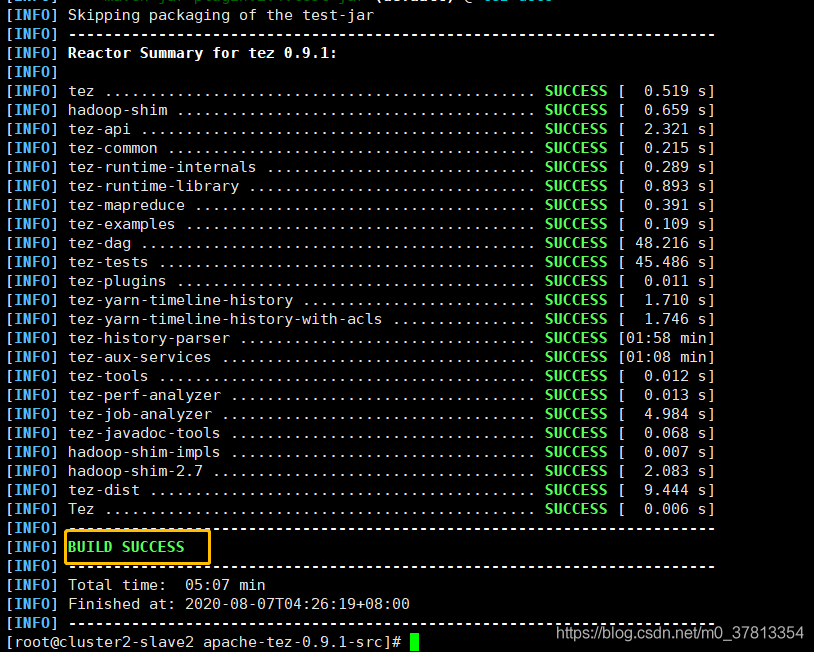The height and width of the screenshot is (652, 814).
Task: Select the 'tez-plugins' module name
Action: pos(117,281)
